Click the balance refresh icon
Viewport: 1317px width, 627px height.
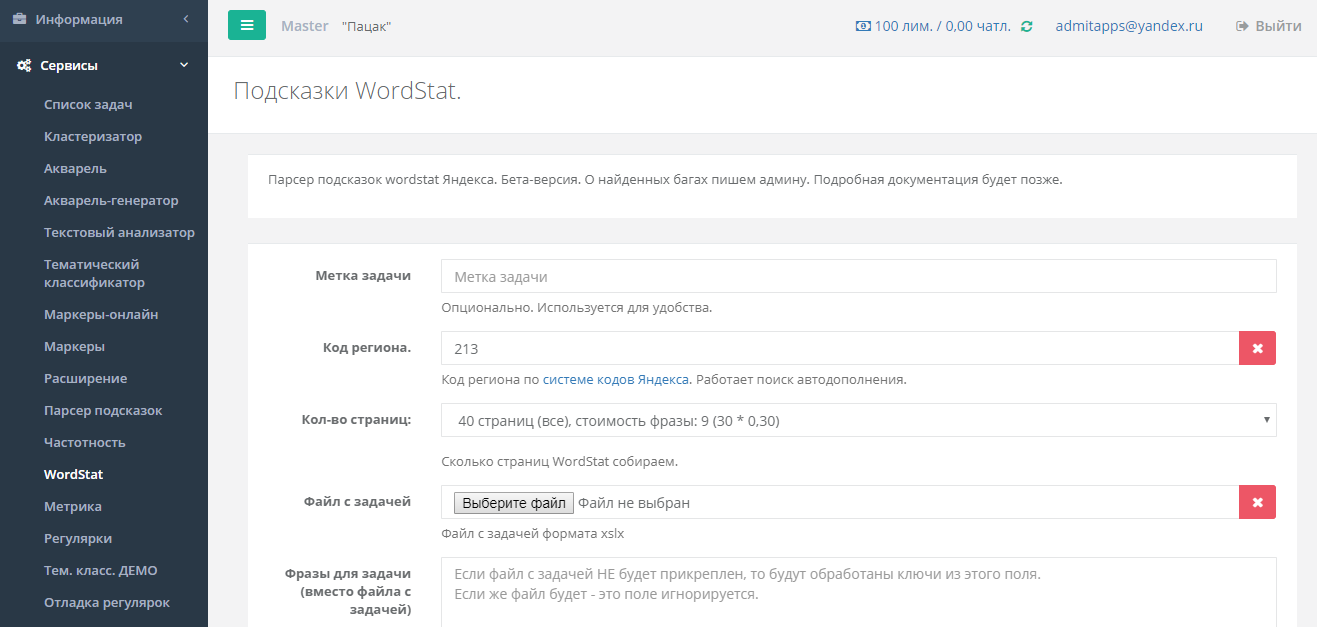coord(1026,26)
